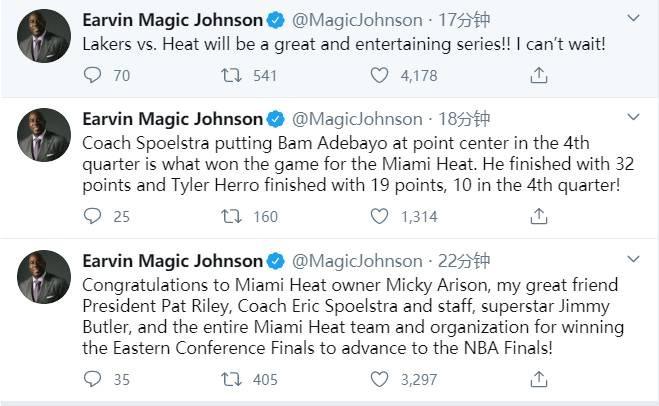Like the Congratulations Miami Heat tweet
Image resolution: width=659 pixels, height=406 pixels.
(379, 379)
